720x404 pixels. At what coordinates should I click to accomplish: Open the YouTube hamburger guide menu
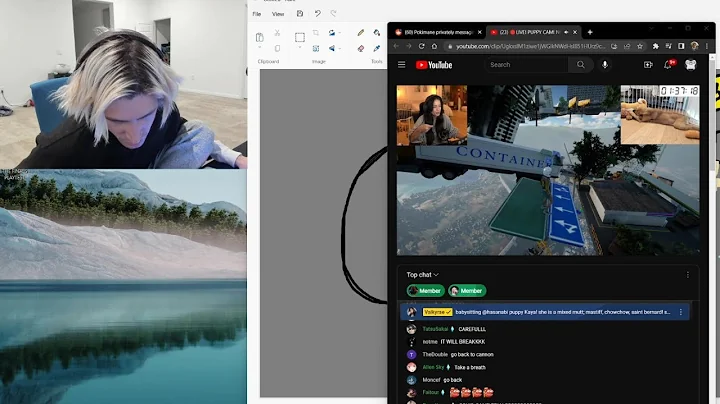[x=402, y=65]
